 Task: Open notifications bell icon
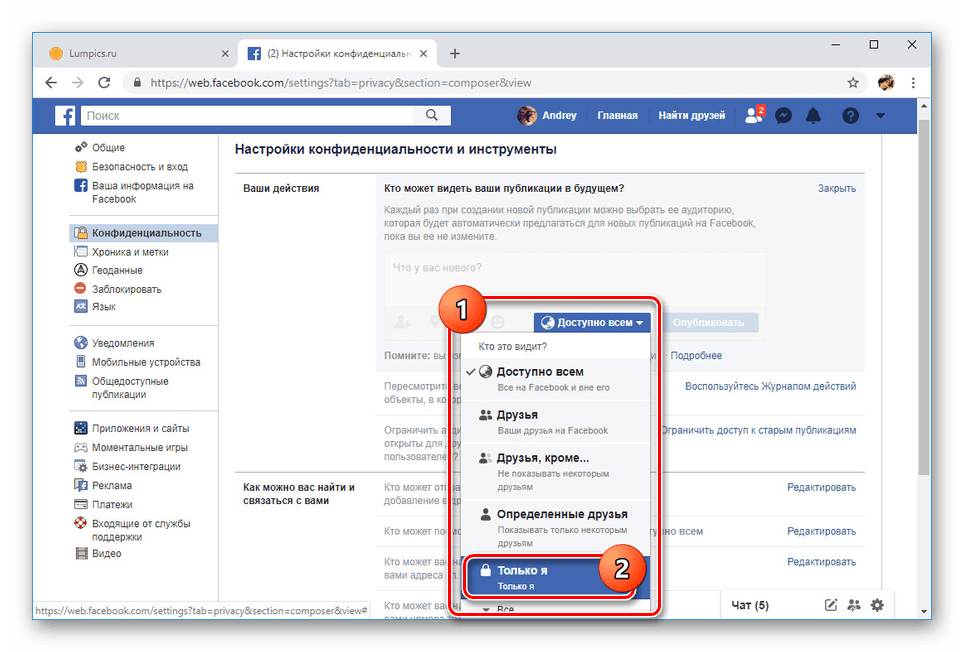(x=813, y=116)
